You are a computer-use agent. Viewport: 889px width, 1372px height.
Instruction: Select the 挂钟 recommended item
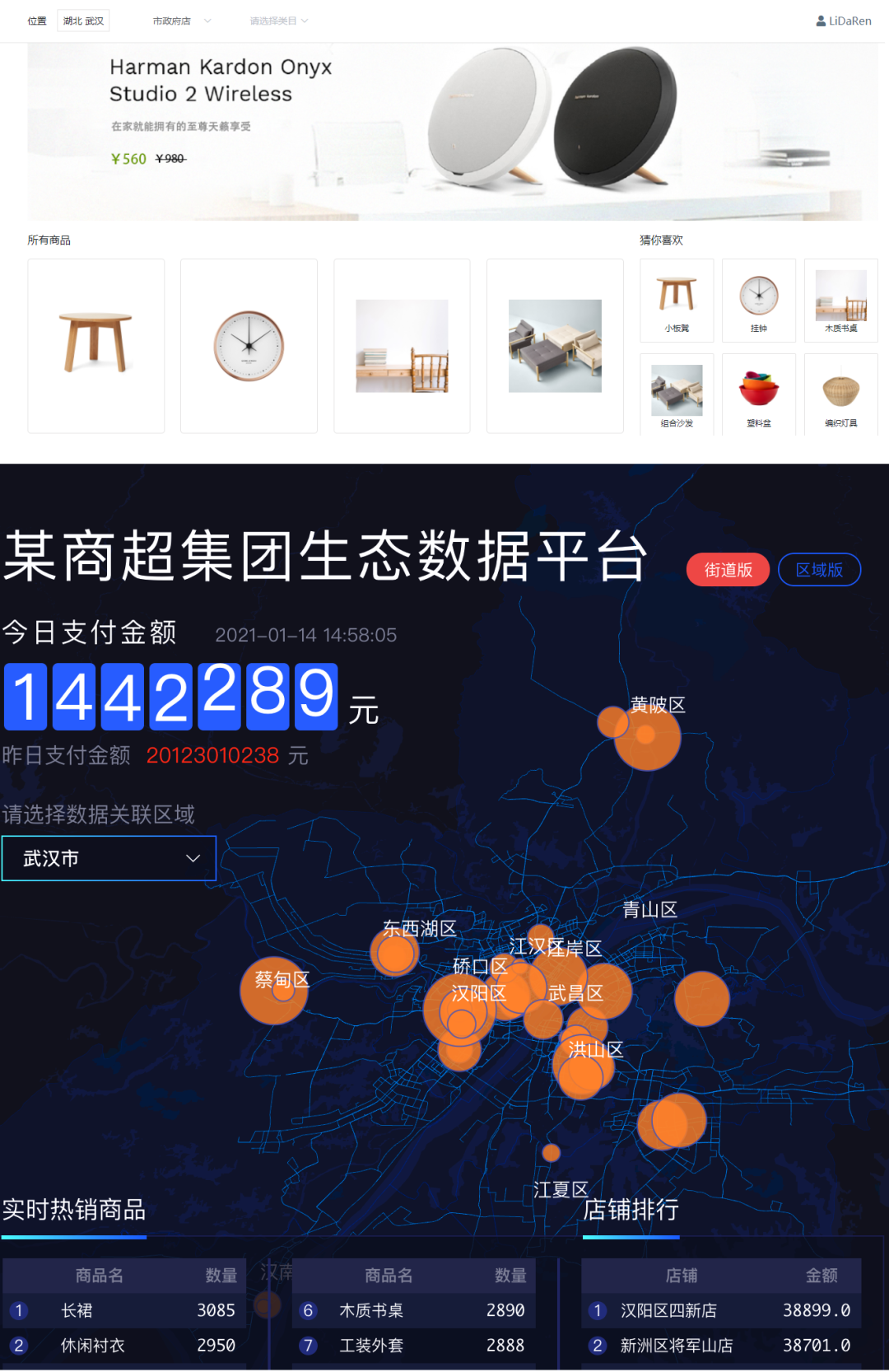click(759, 301)
